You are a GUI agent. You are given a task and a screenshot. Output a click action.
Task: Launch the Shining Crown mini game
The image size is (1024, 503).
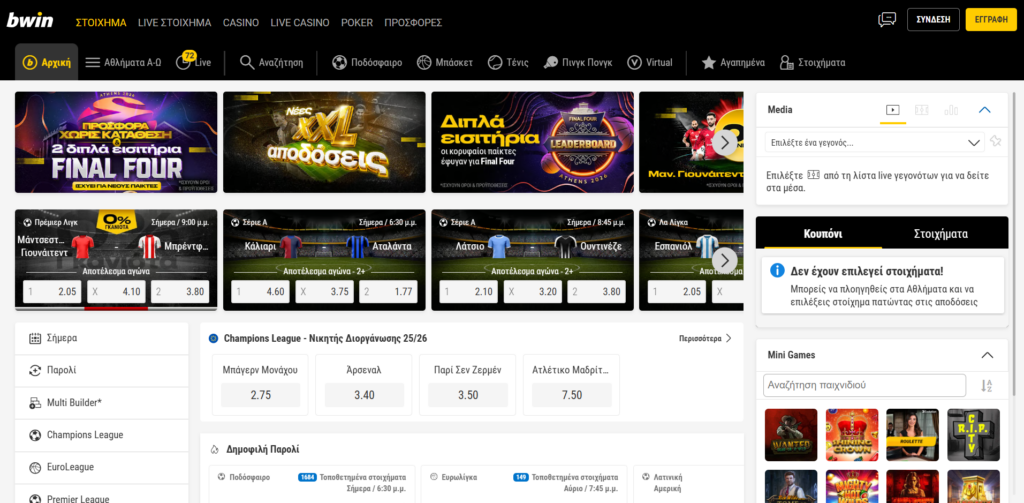pyautogui.click(x=852, y=435)
